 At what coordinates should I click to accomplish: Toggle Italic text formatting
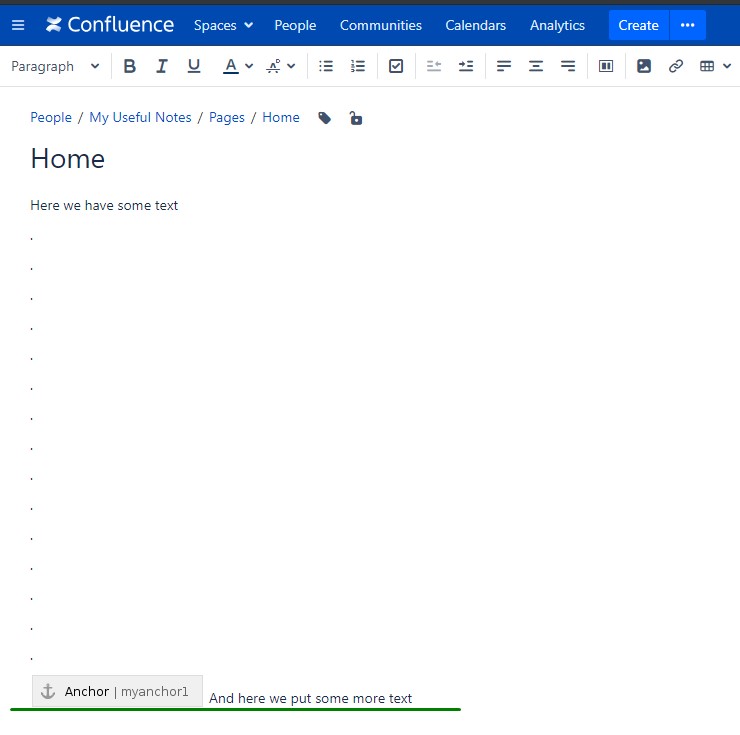coord(162,66)
